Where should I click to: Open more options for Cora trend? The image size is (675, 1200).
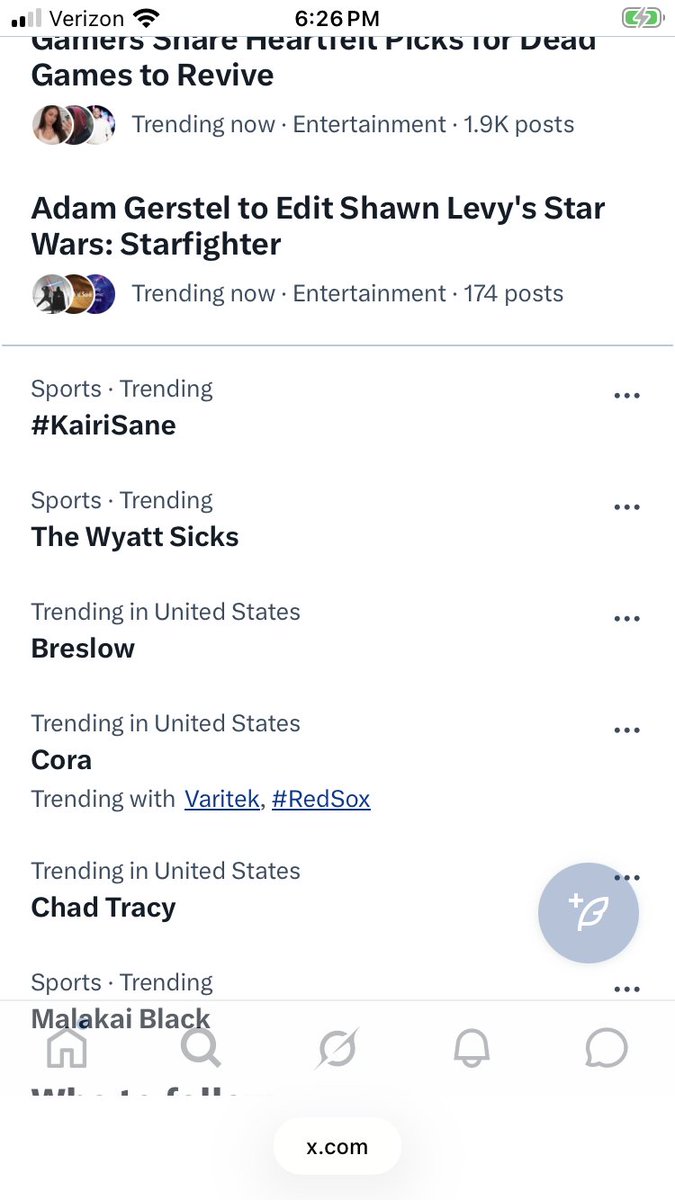pyautogui.click(x=626, y=731)
